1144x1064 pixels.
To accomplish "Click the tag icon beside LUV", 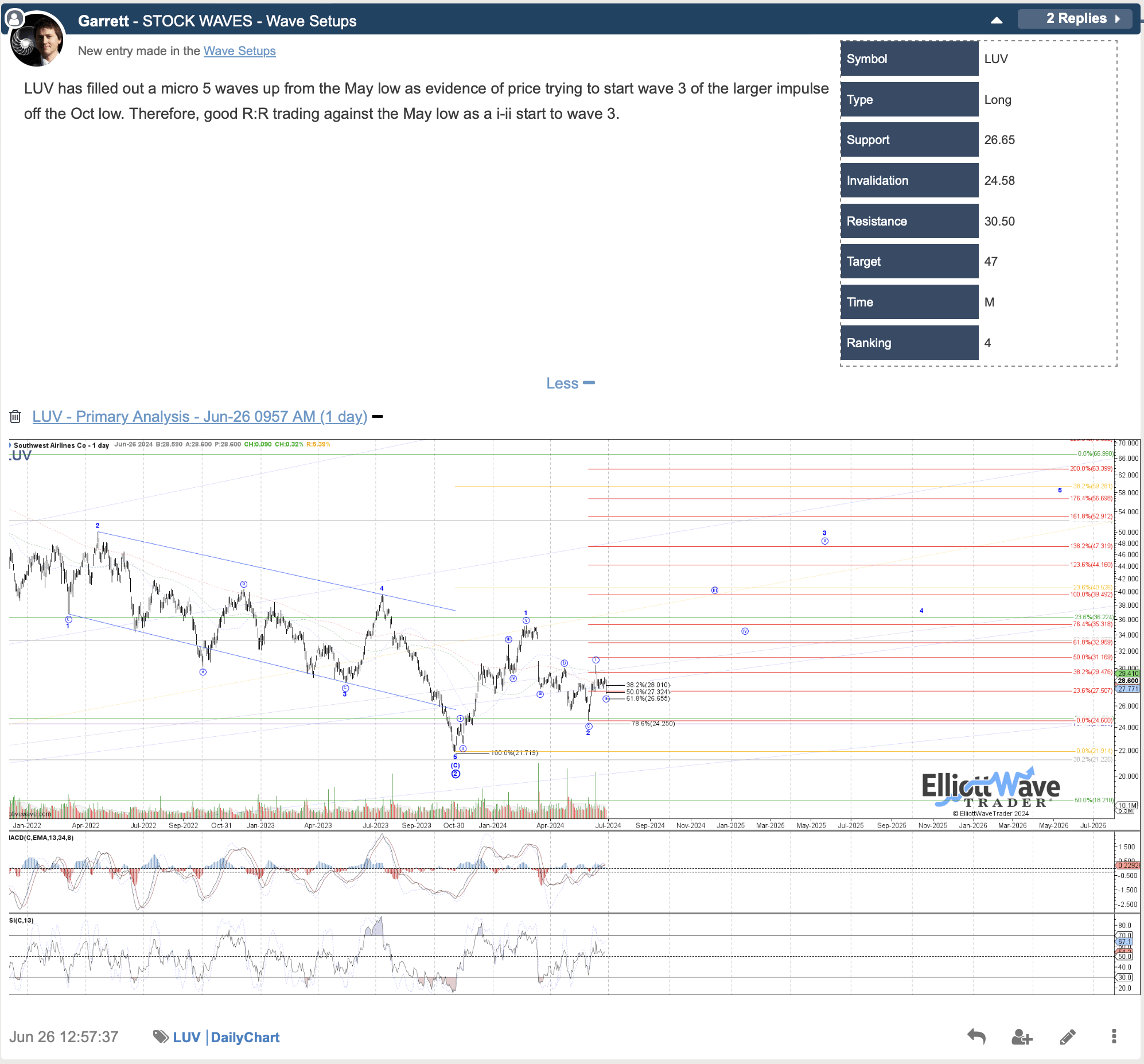I will coord(161,1036).
